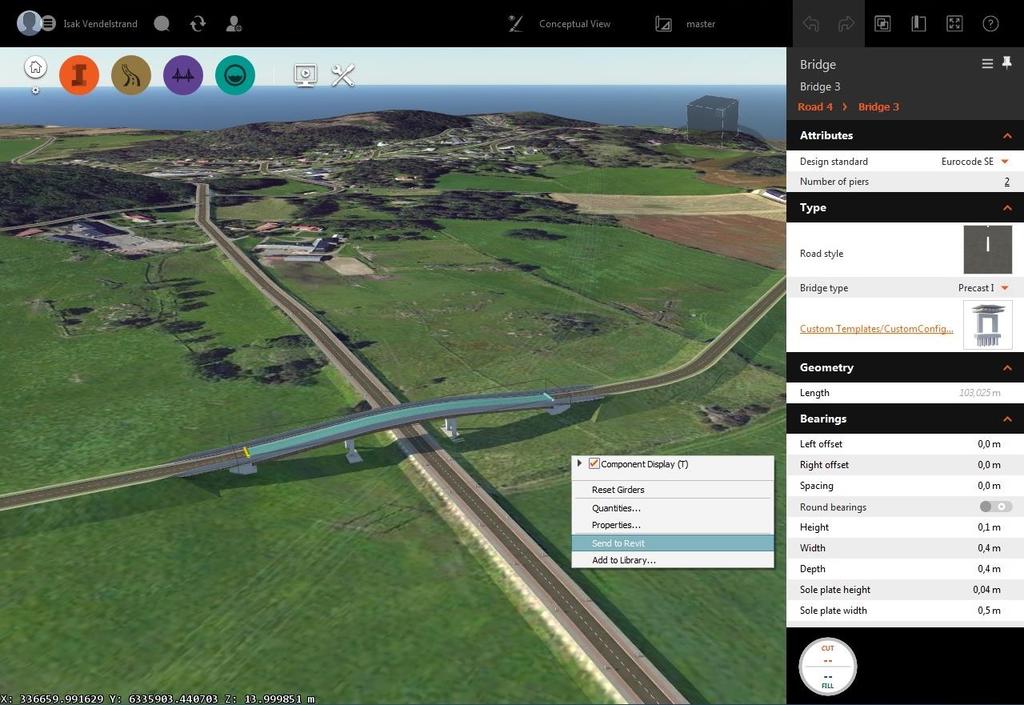Screen dimensions: 1024x705
Task: Click the master proposal label
Action: 700,24
